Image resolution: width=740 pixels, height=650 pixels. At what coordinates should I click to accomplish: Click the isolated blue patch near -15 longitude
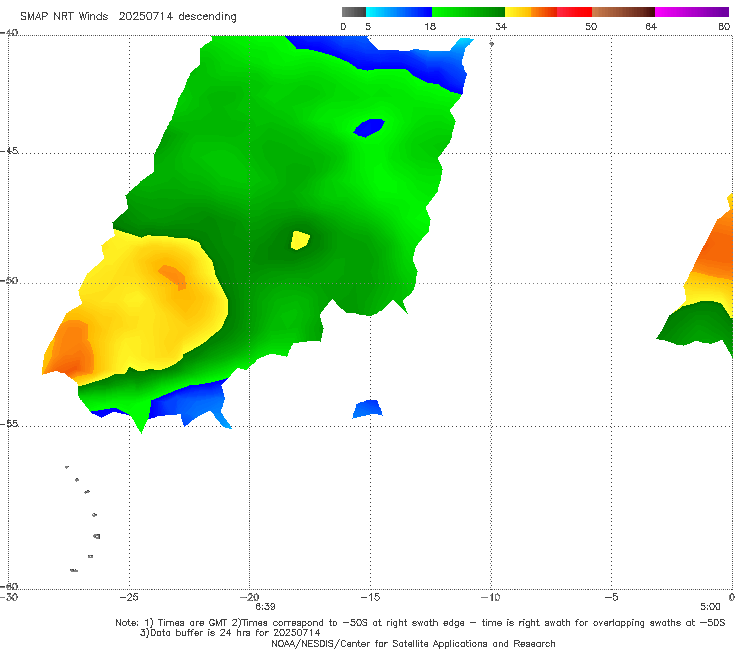[367, 409]
